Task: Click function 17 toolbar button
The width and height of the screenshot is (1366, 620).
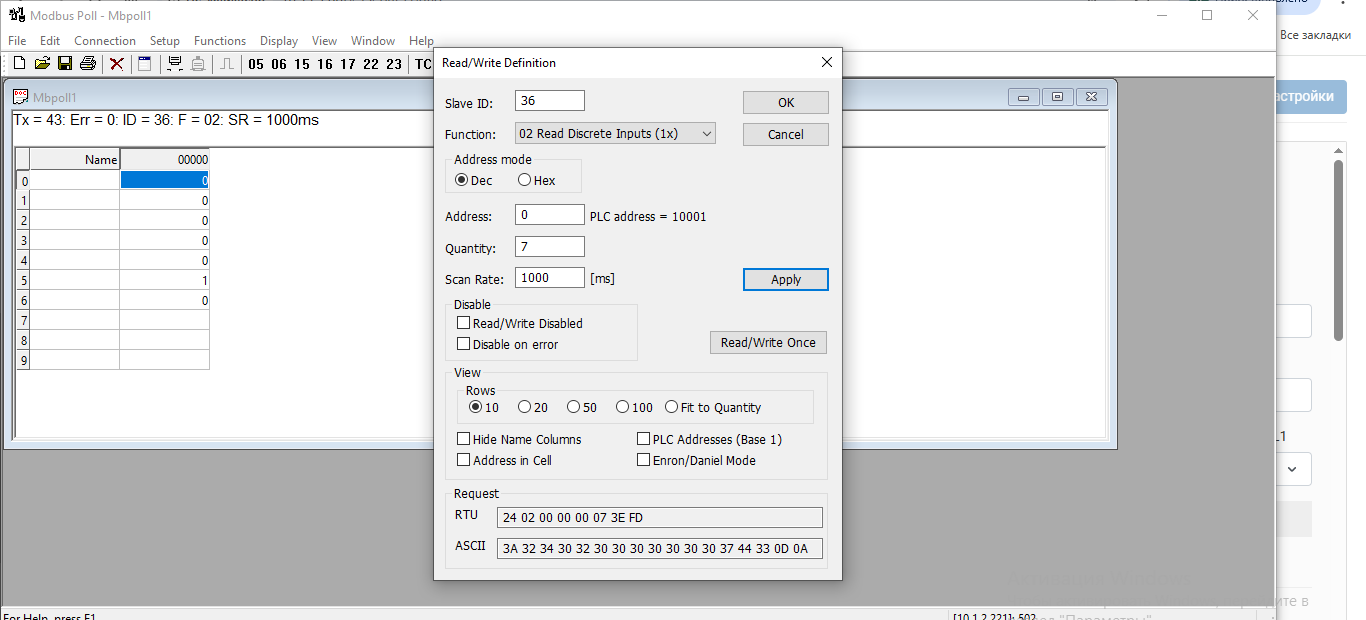Action: tap(348, 64)
